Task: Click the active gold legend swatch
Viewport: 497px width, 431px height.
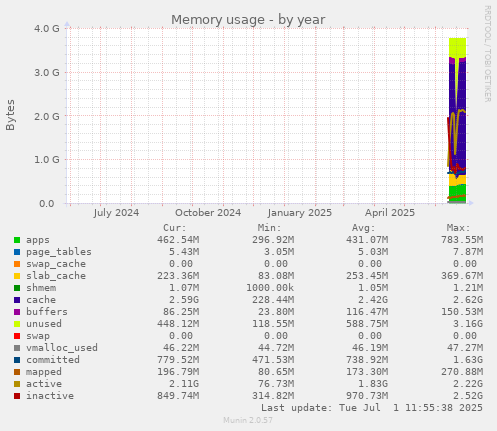Action: 17,384
